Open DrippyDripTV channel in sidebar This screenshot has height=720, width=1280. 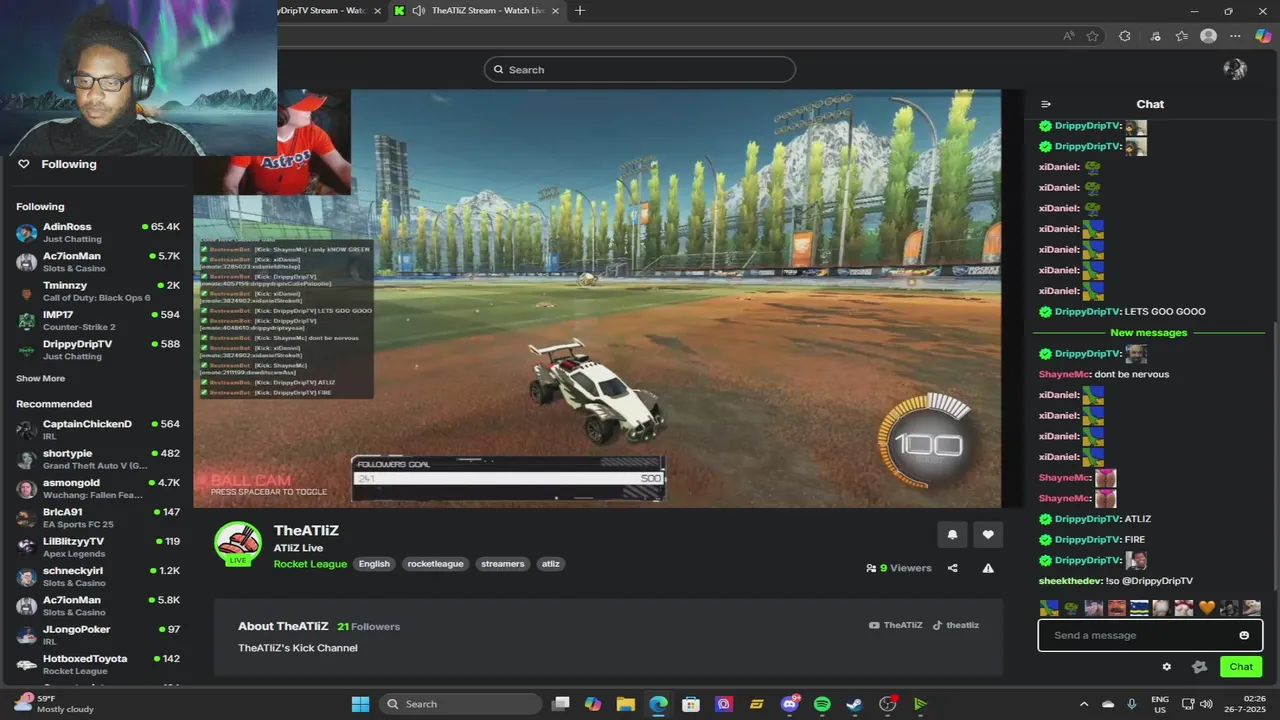tap(98, 349)
